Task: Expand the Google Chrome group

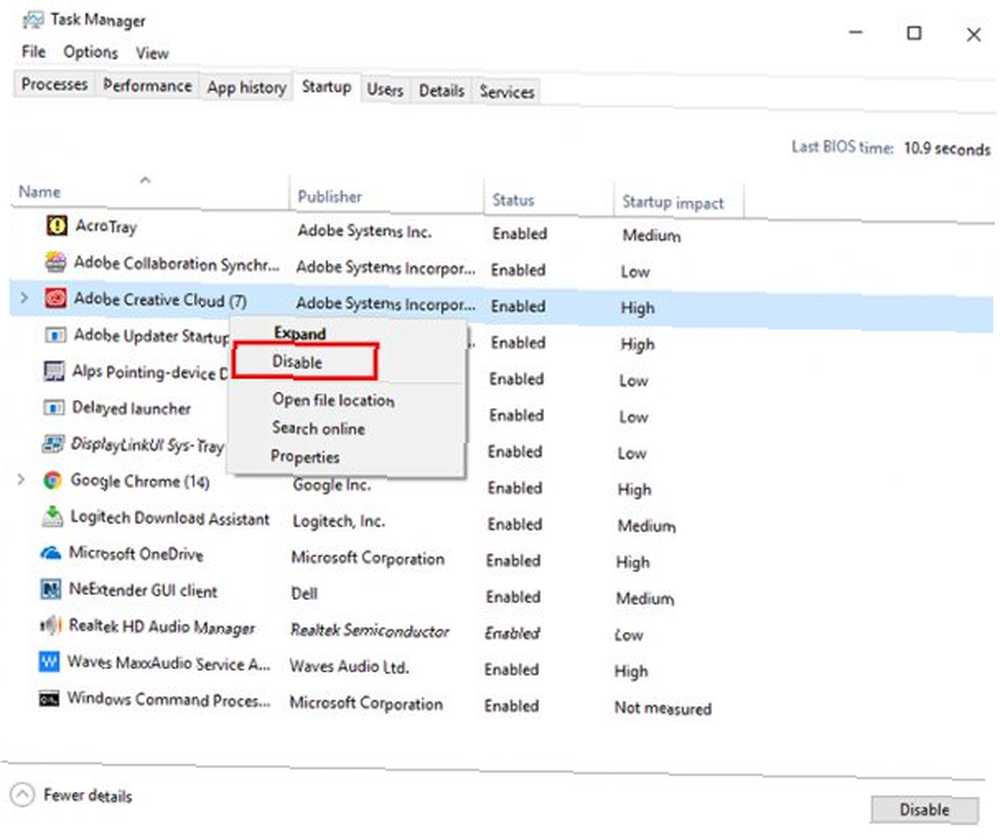Action: pos(21,479)
